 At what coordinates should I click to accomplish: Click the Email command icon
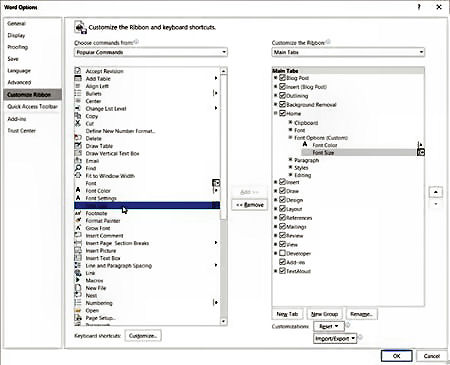coord(78,160)
